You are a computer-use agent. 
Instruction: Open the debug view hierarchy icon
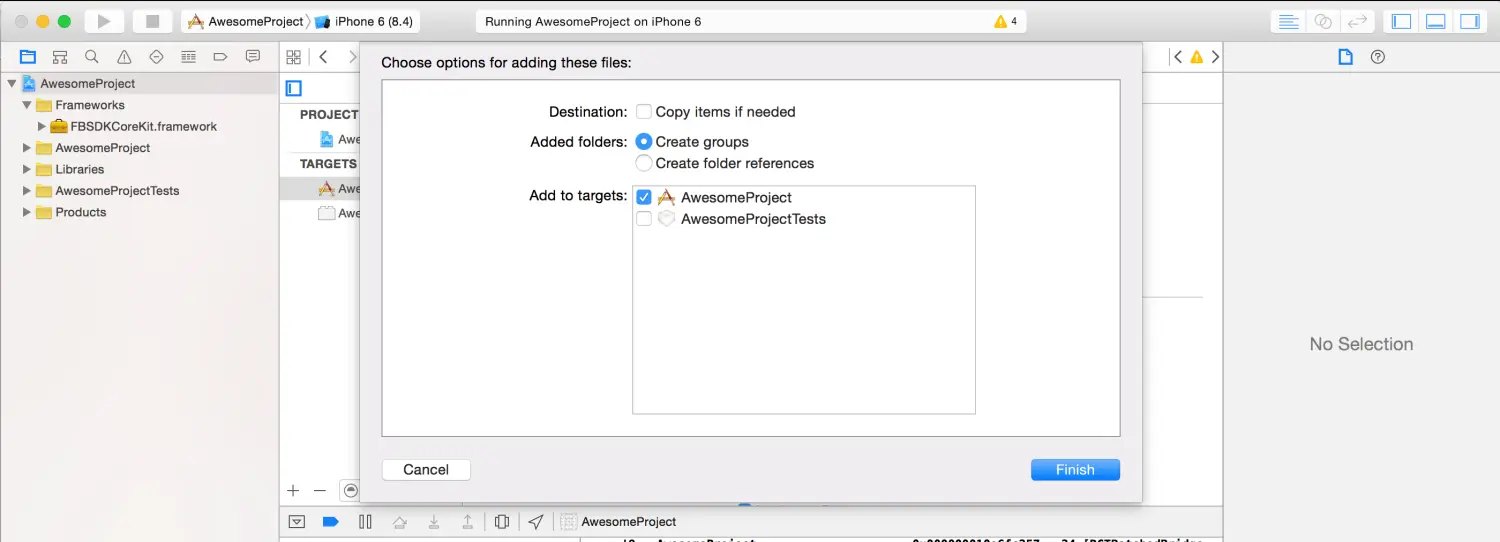point(502,522)
